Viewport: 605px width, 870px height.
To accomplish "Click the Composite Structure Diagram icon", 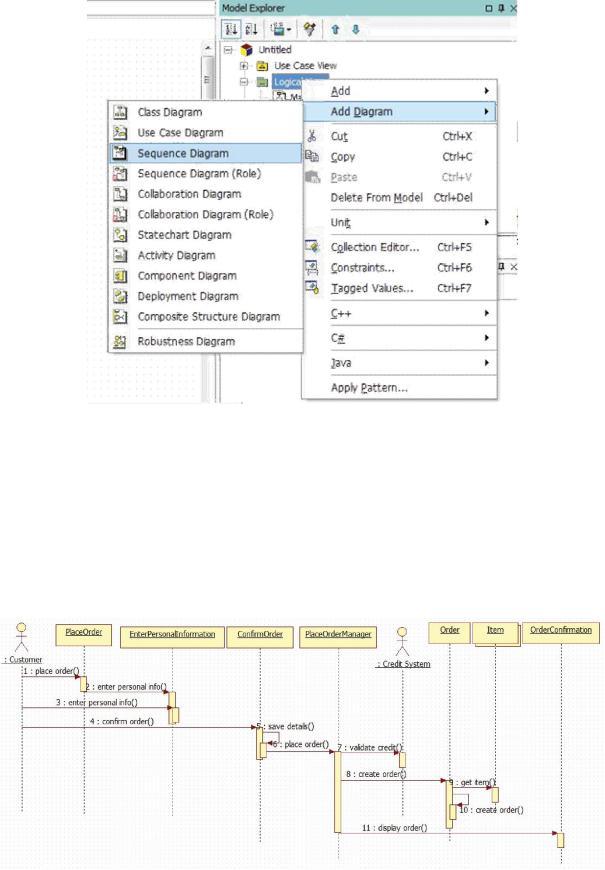I will (x=120, y=317).
